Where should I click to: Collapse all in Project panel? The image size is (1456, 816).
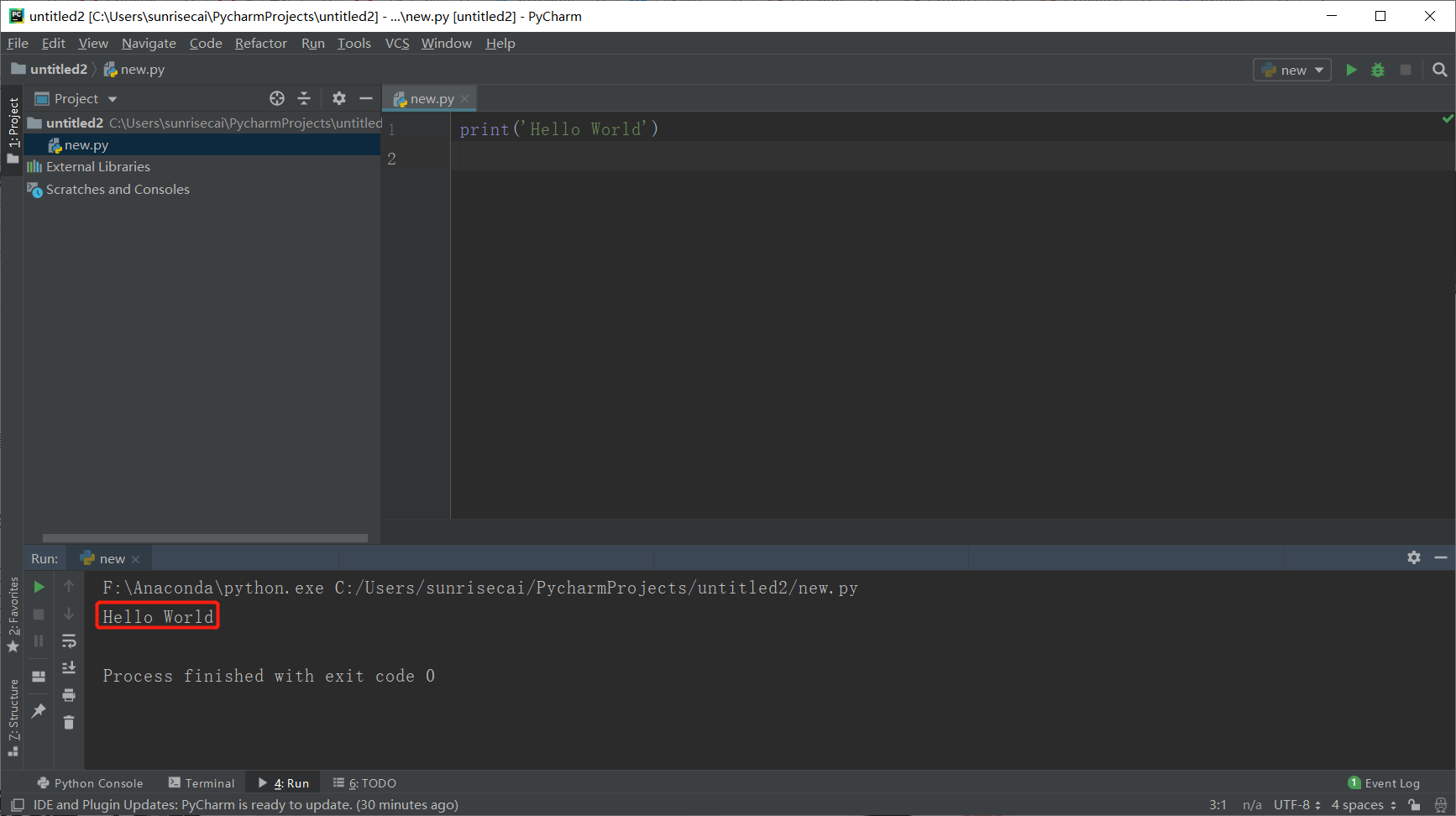(x=304, y=98)
